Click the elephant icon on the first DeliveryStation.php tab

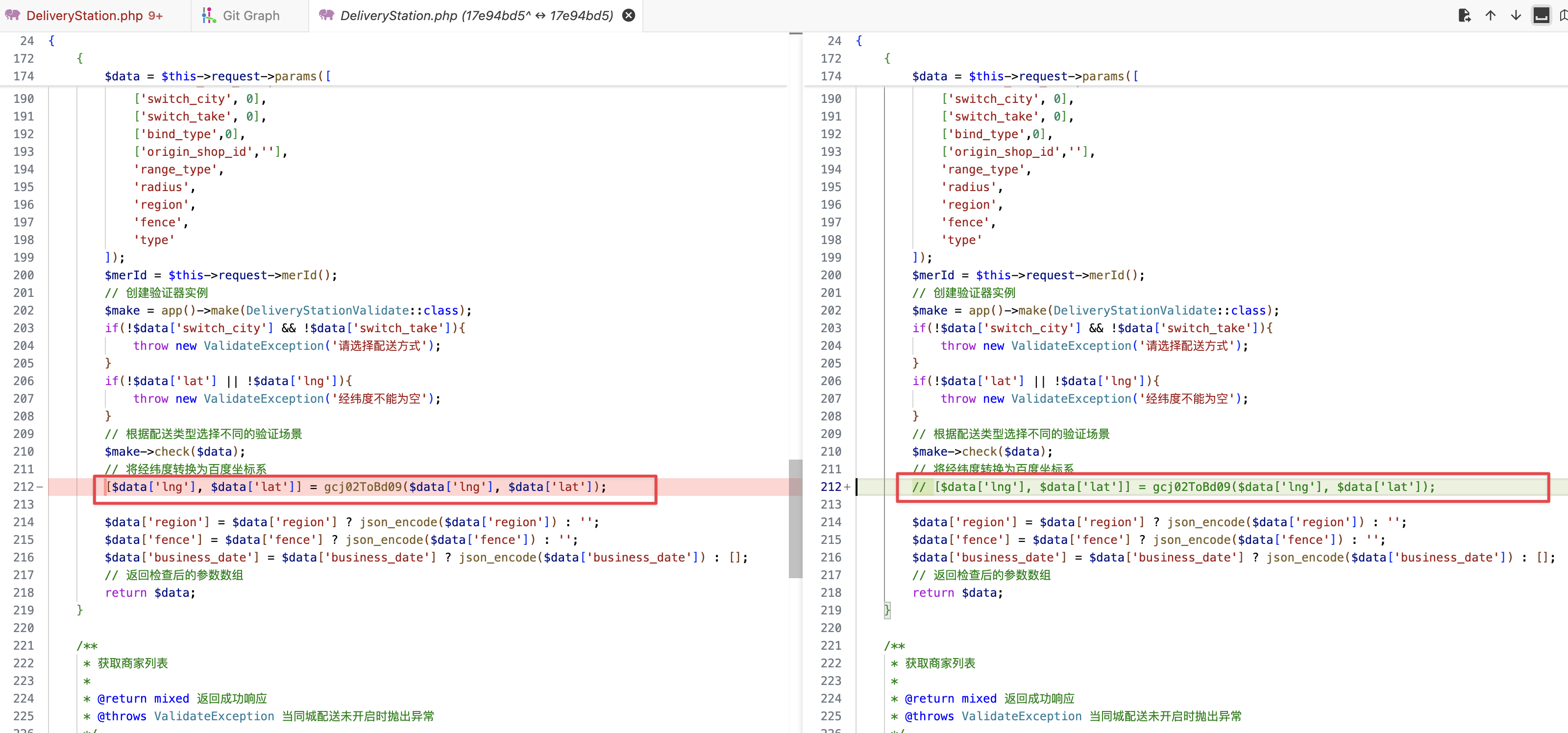12,16
